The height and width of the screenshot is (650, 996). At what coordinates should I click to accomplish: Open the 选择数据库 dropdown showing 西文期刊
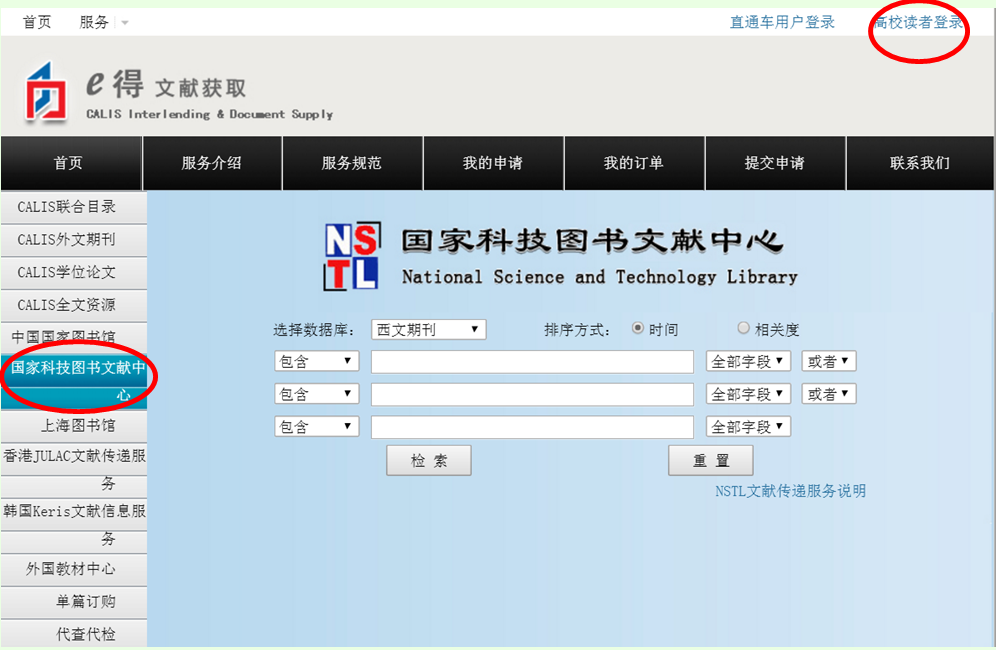click(429, 329)
